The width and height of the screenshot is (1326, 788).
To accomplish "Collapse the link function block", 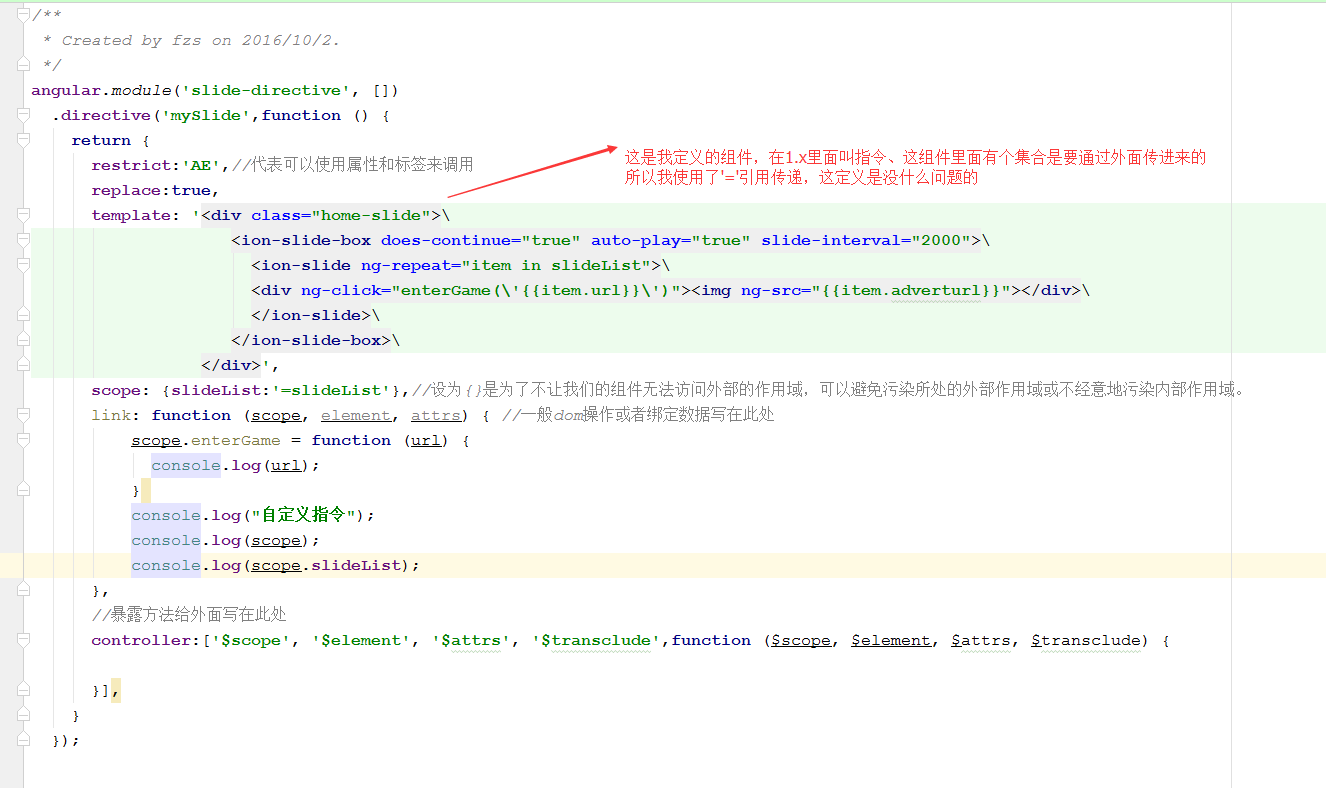I will click(x=24, y=415).
